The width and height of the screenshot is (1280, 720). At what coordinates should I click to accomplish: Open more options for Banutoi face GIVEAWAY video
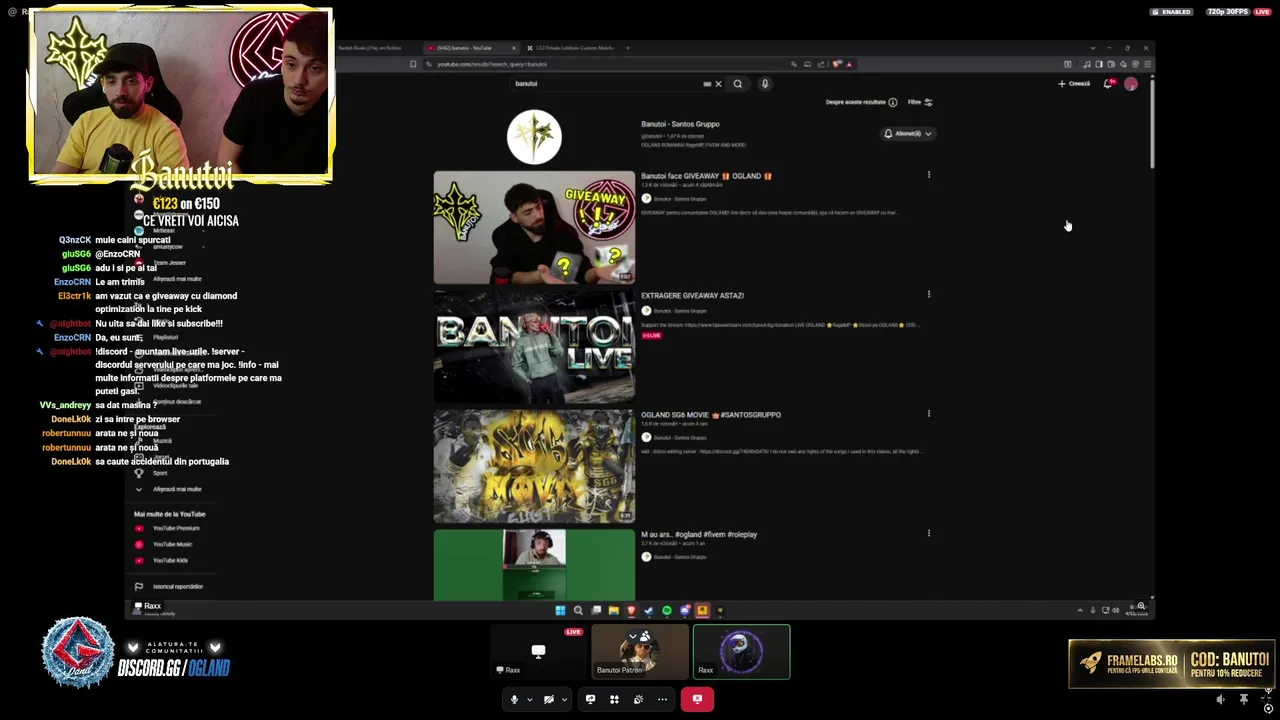coord(929,175)
